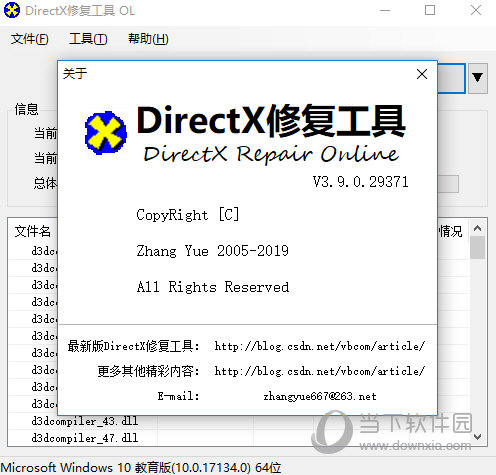
Task: Click the Windows 10 version status bar text
Action: click(x=141, y=467)
